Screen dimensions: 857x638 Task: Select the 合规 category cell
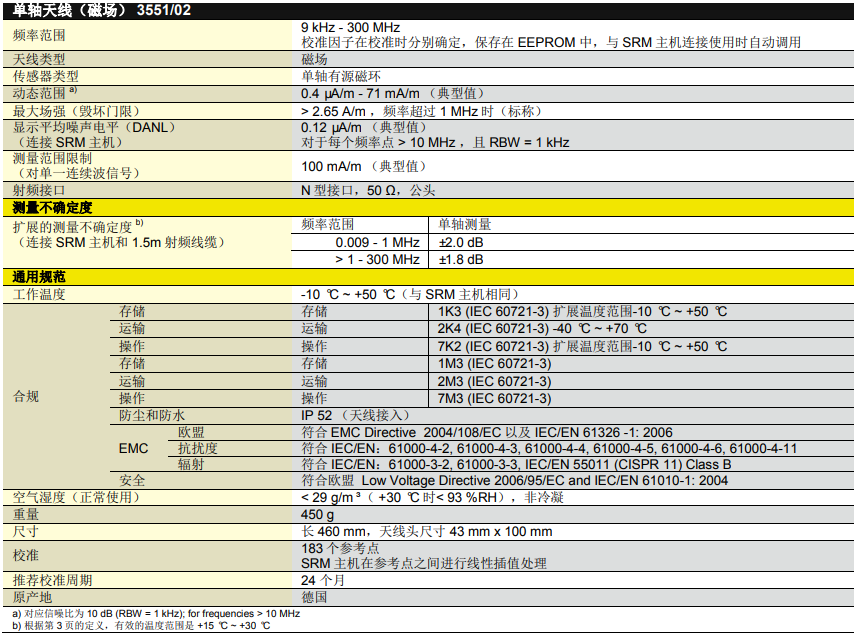26,397
